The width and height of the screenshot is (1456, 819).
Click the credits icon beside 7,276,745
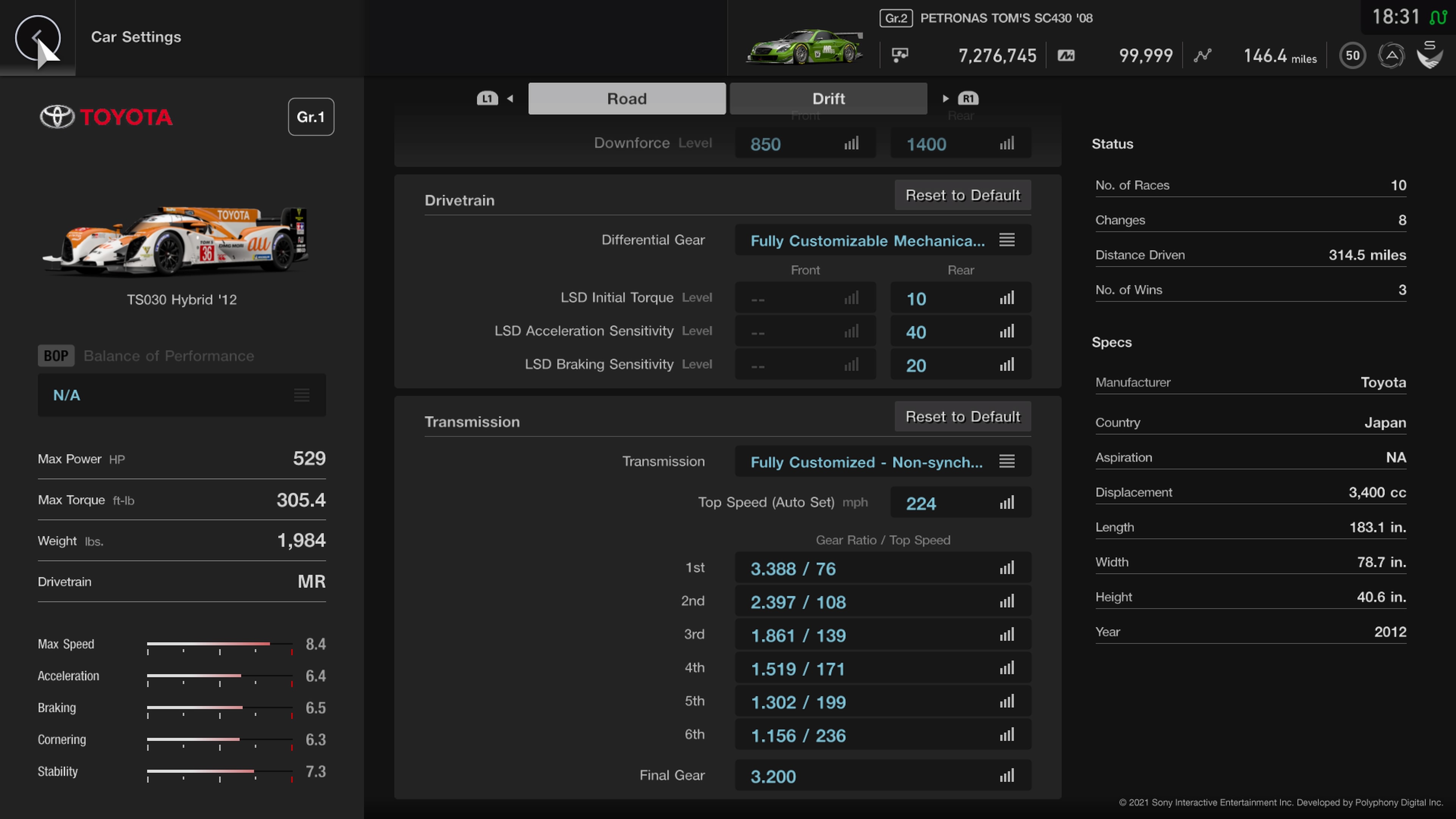(900, 55)
